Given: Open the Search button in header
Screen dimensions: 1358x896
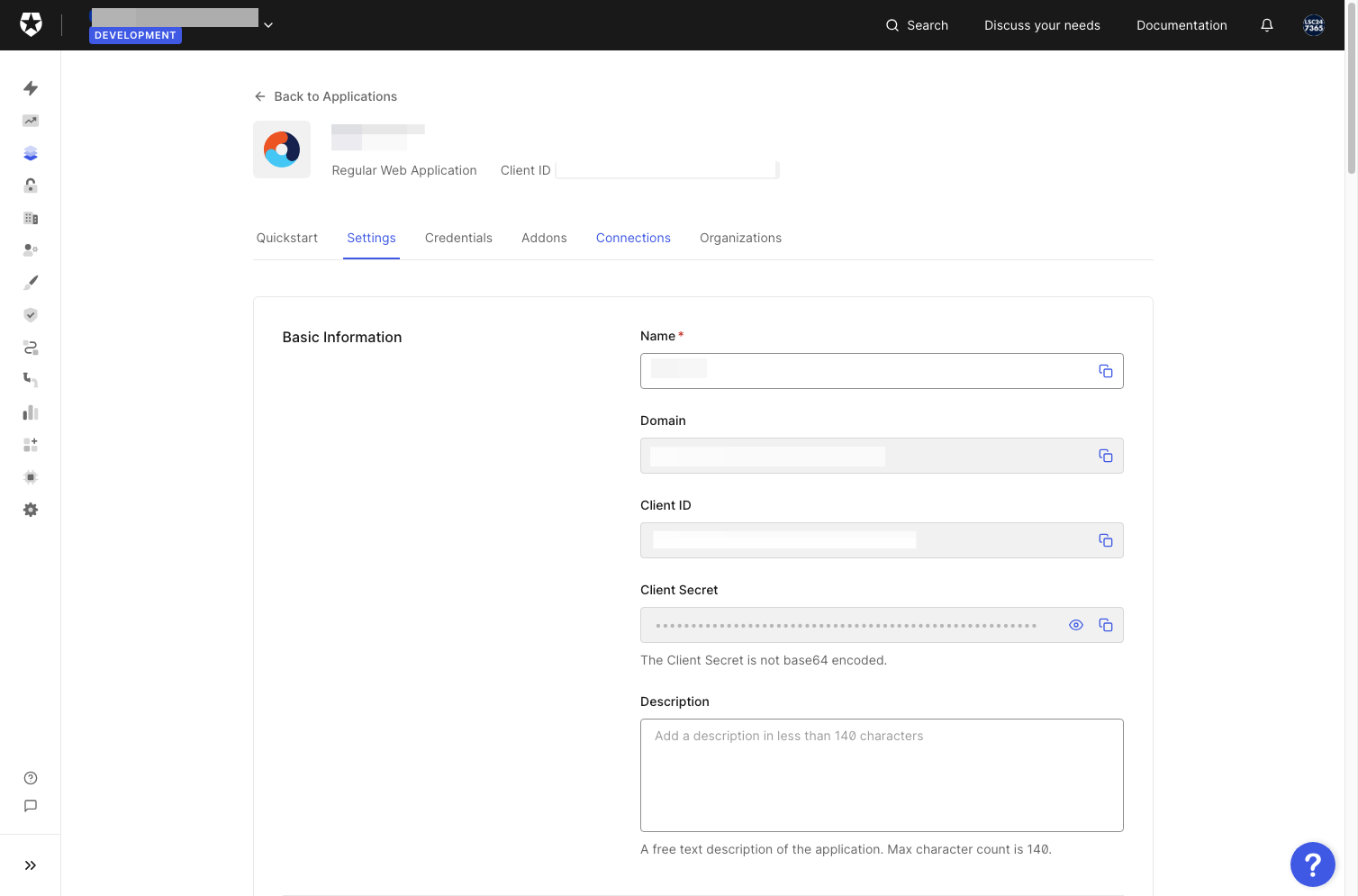Looking at the screenshot, I should (x=917, y=25).
